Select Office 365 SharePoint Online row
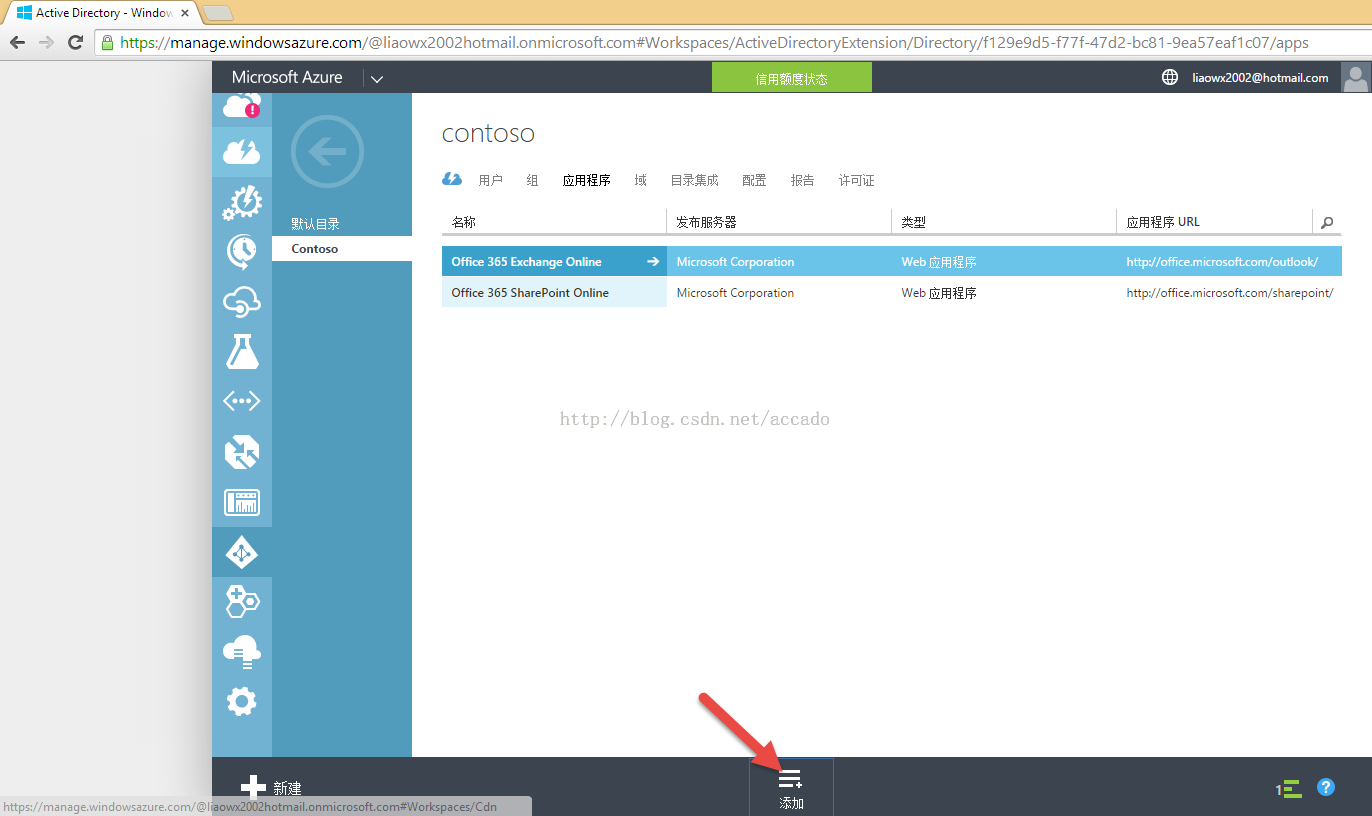This screenshot has height=816, width=1372. click(553, 293)
